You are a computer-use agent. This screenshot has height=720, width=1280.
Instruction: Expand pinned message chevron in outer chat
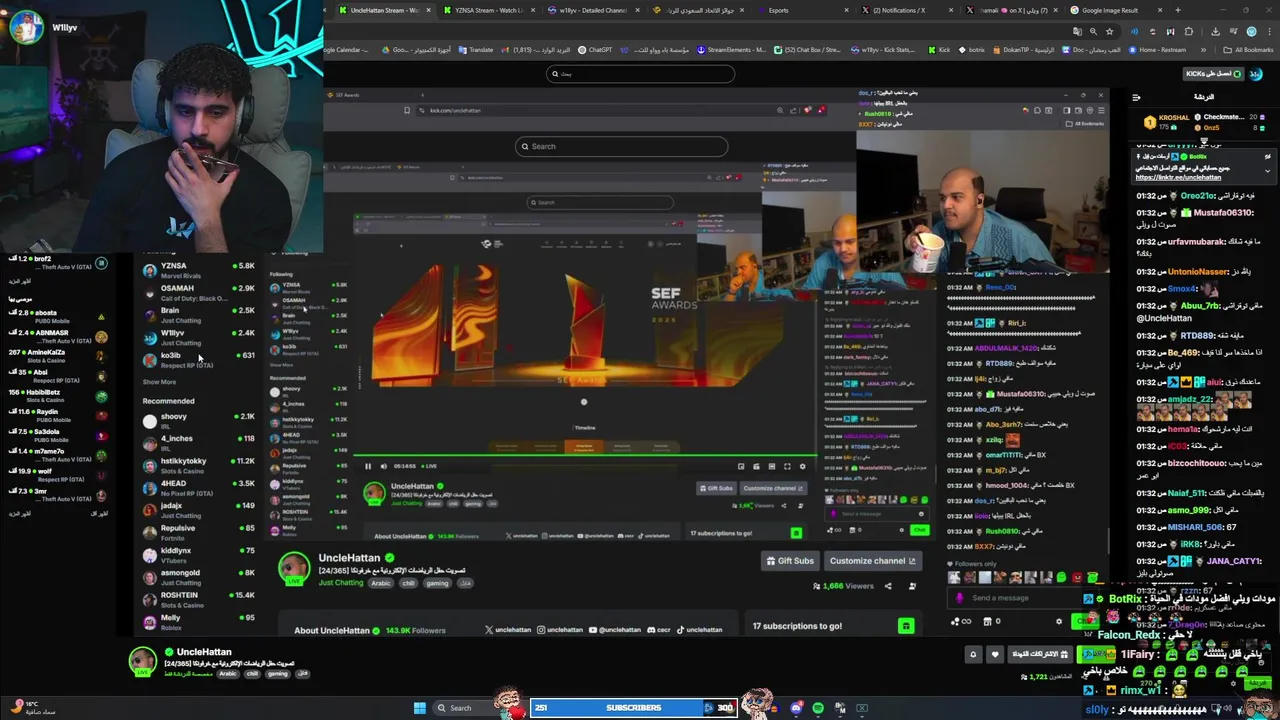tap(1267, 171)
